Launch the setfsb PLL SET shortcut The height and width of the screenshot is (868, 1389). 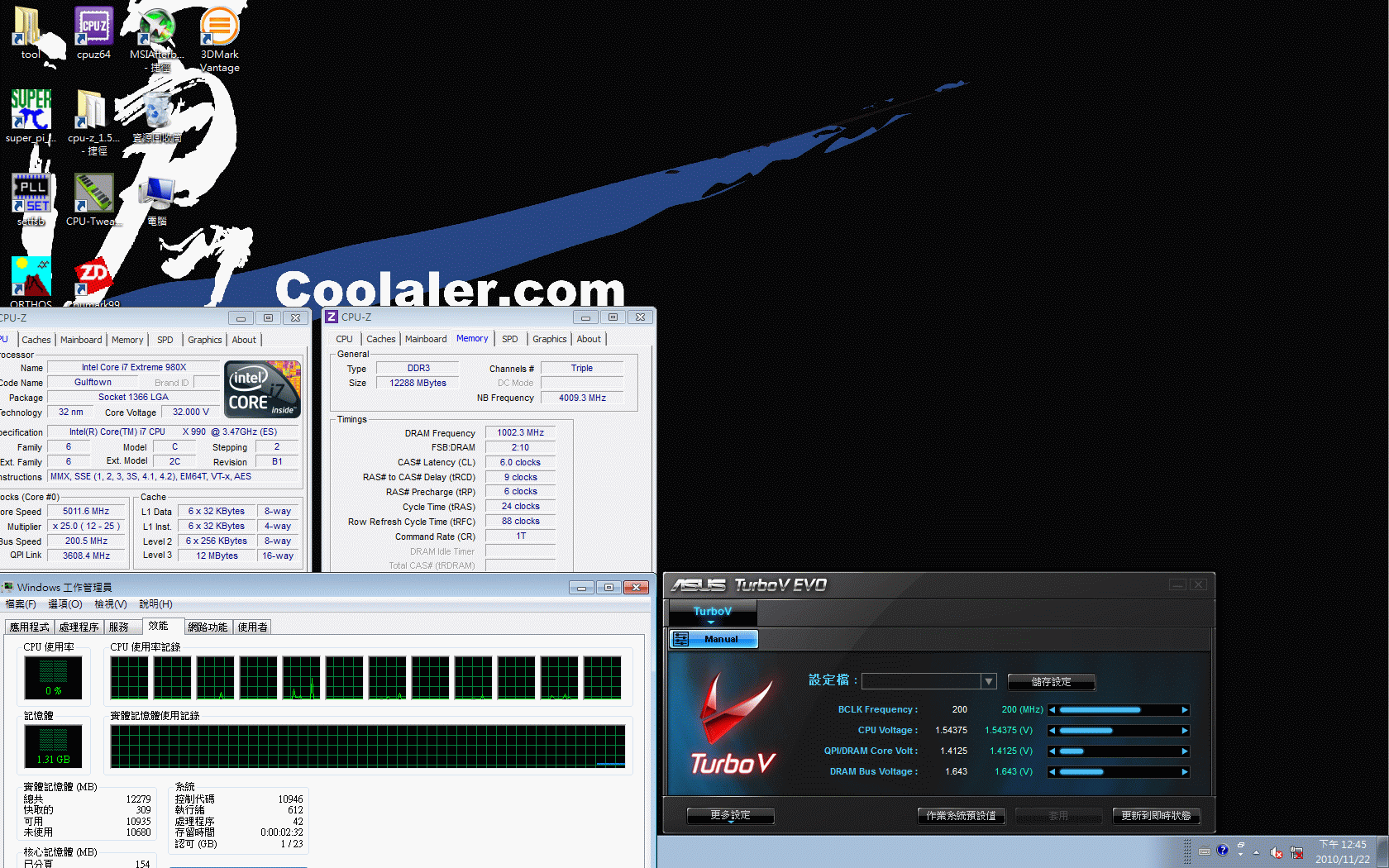pyautogui.click(x=31, y=198)
